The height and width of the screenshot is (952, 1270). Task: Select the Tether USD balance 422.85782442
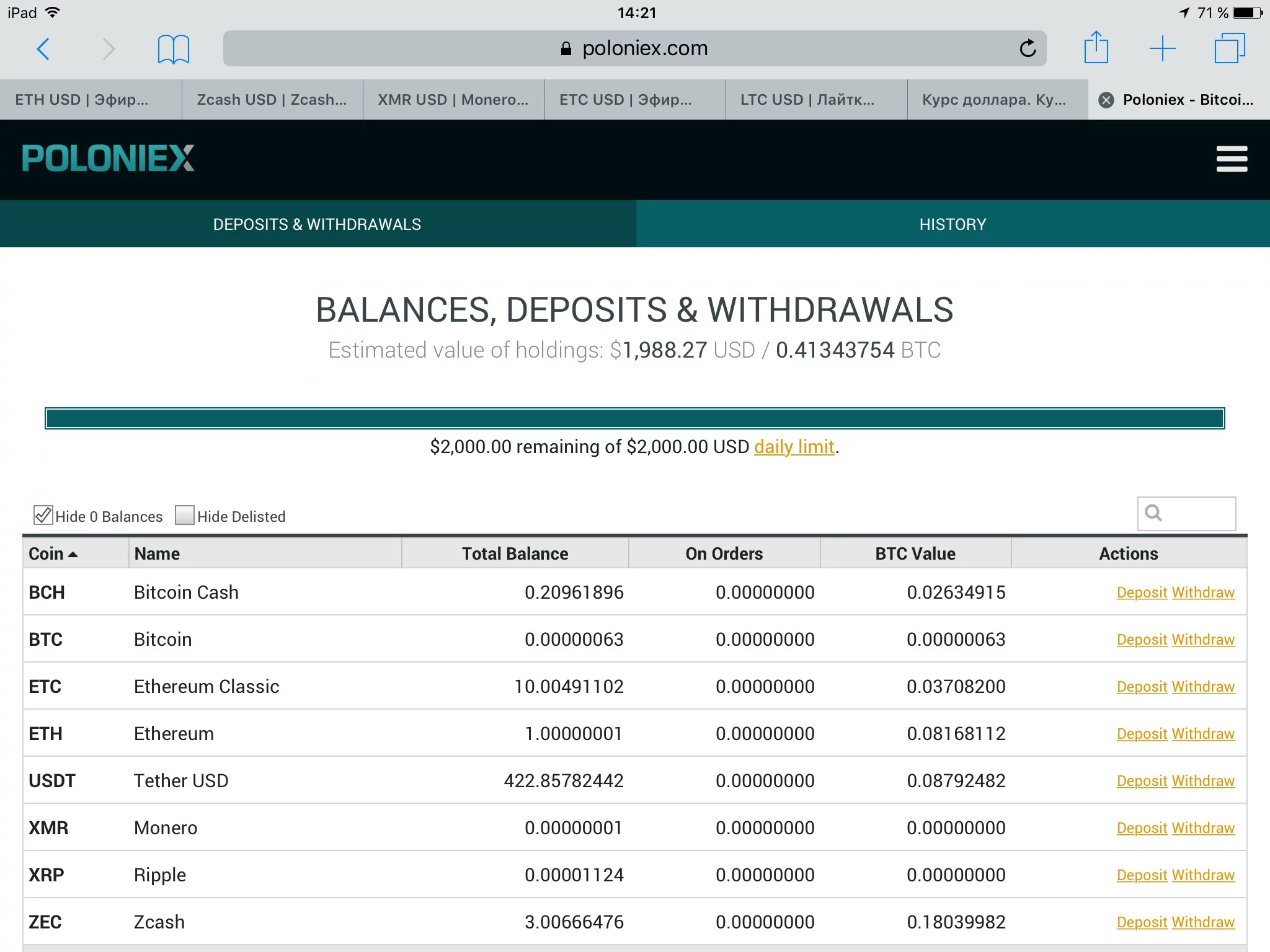tap(564, 781)
